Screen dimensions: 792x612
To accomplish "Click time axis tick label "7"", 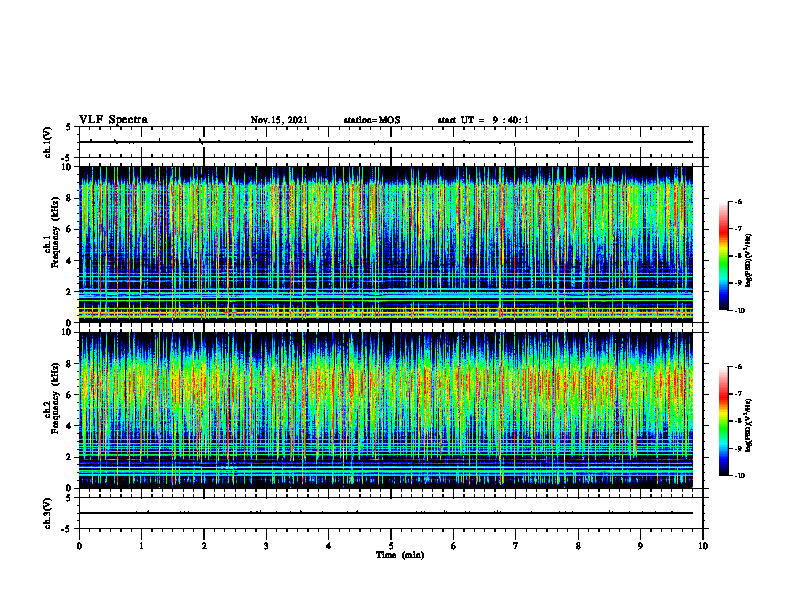I will 516,546.
